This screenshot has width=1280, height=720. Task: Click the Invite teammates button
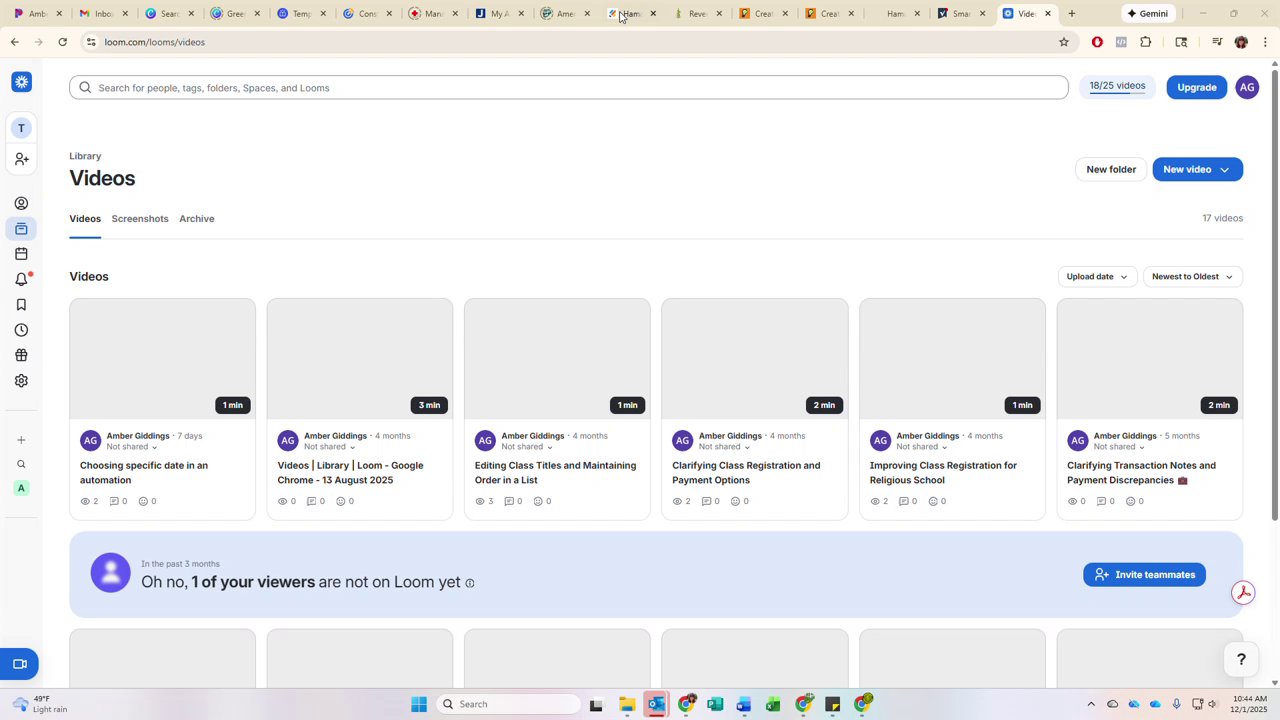pyautogui.click(x=1144, y=575)
